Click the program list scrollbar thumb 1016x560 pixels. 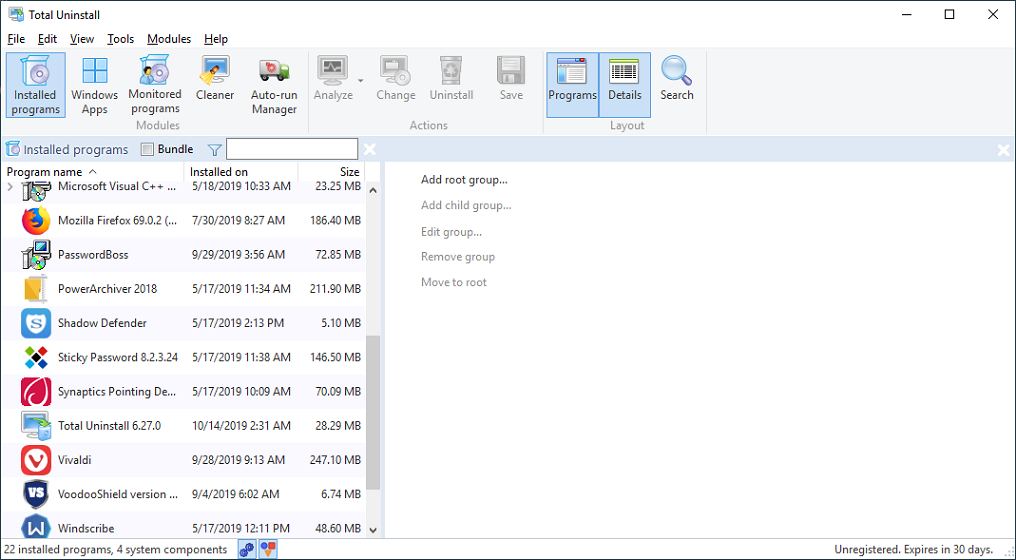[x=373, y=413]
